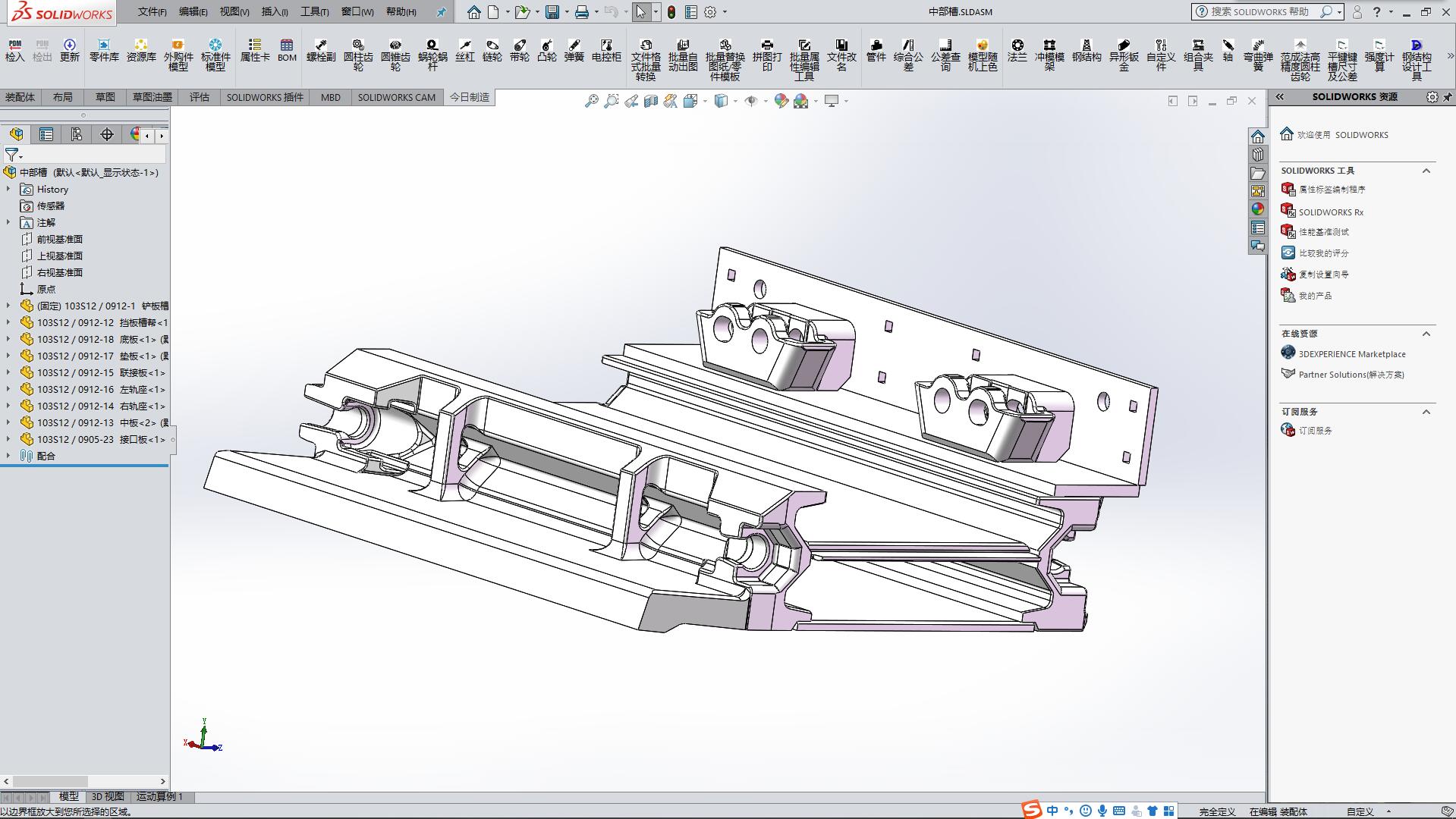Switch to the 评估 evaluate tab

[200, 97]
